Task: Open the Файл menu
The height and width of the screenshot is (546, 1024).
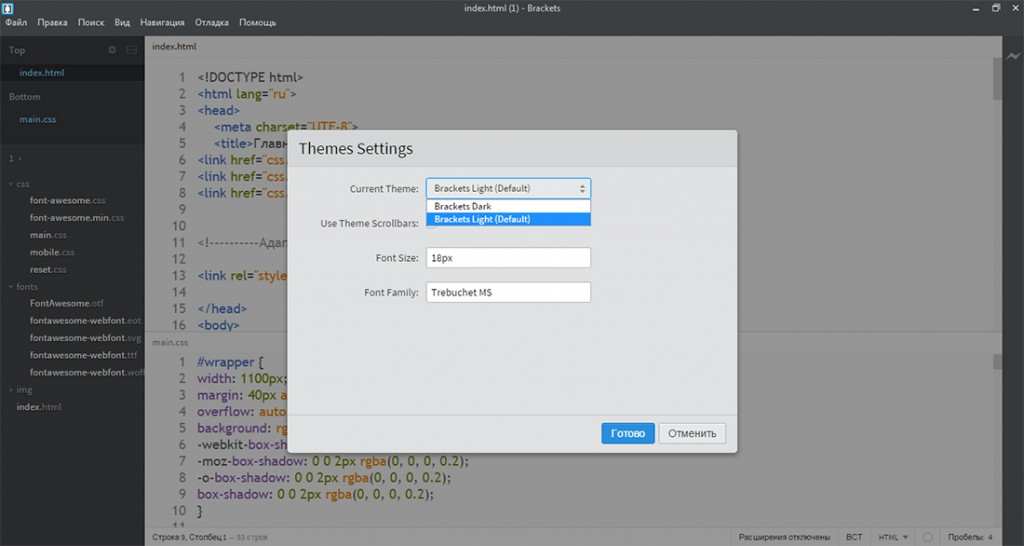Action: (16, 22)
